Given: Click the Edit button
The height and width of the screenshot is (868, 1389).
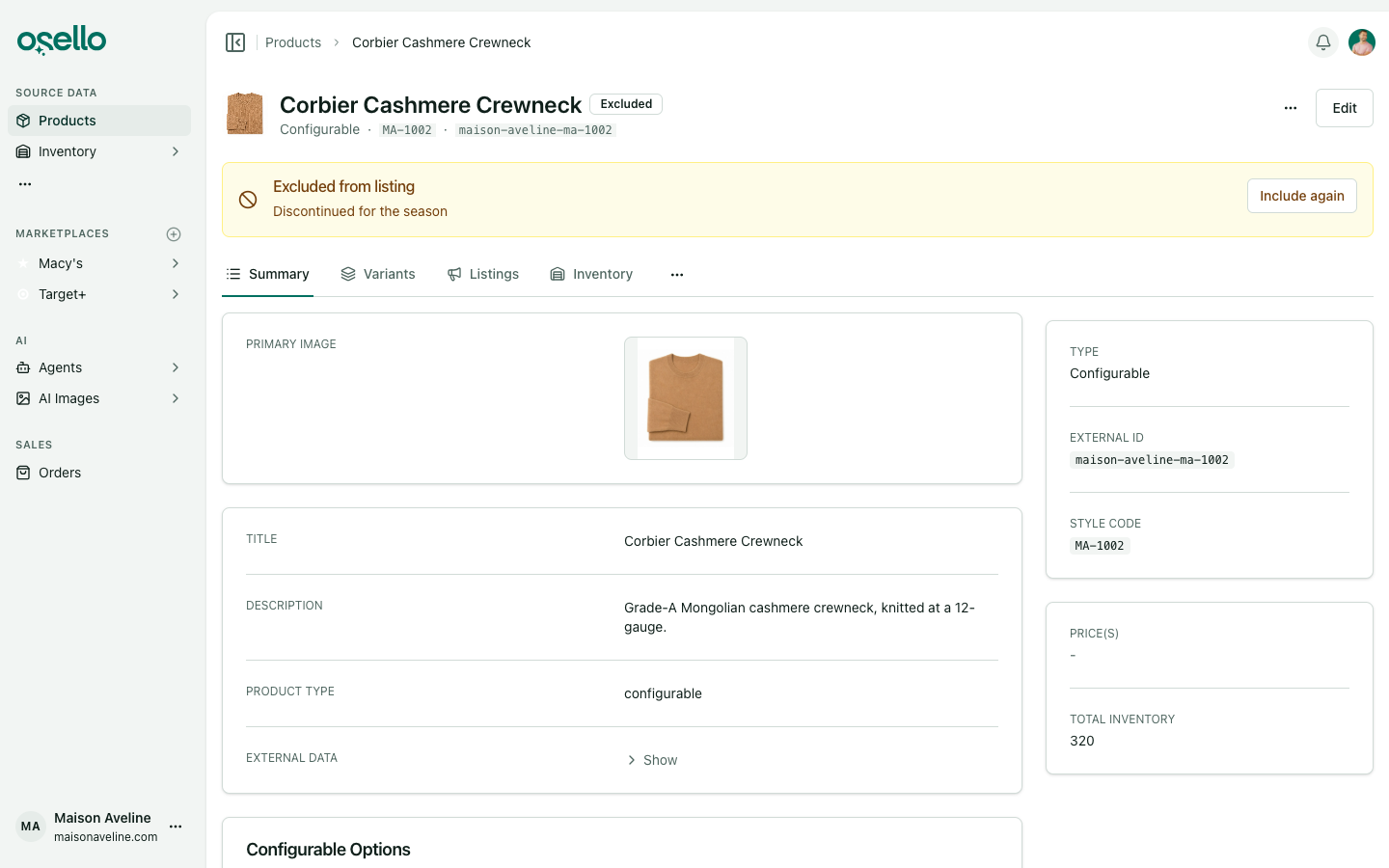Looking at the screenshot, I should tap(1345, 108).
